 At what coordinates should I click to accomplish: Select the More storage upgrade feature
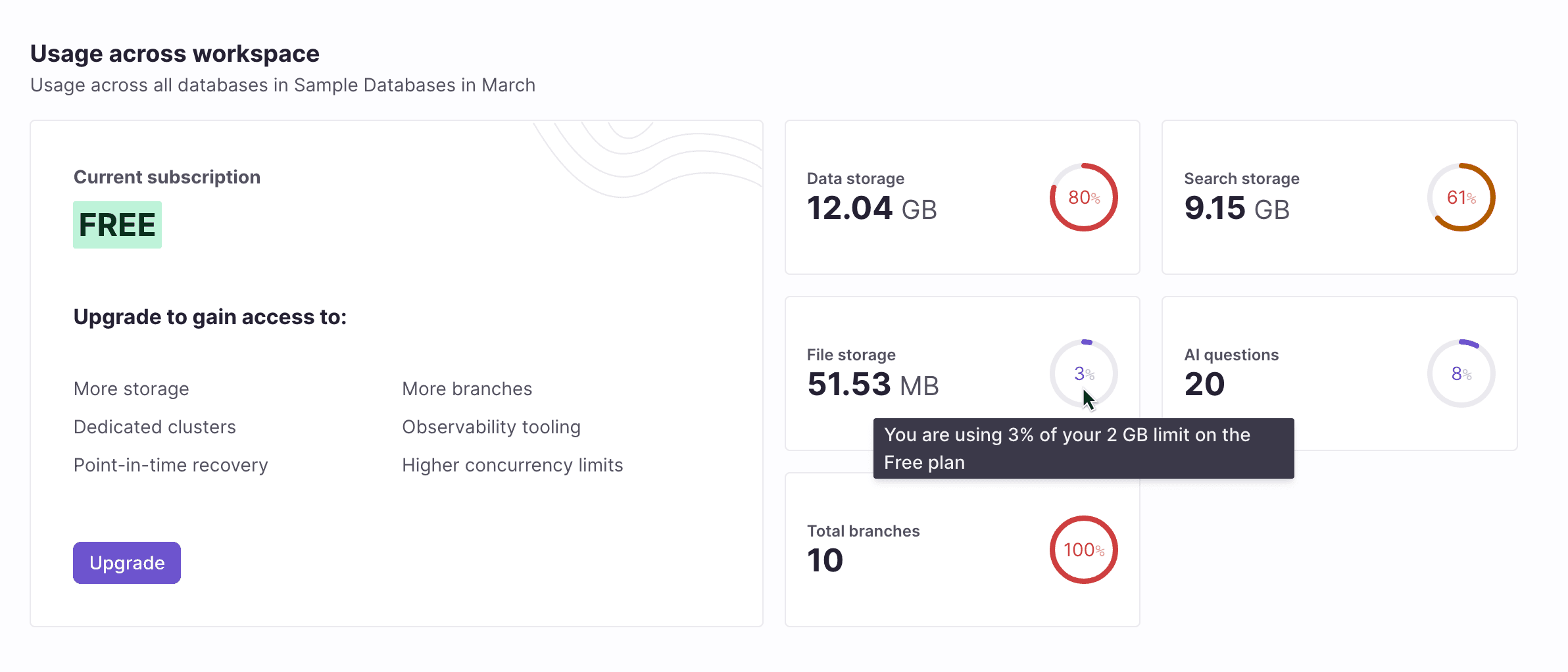(132, 388)
